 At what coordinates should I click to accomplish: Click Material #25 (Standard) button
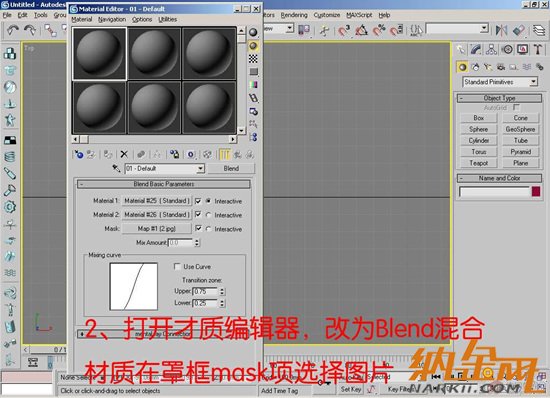157,201
